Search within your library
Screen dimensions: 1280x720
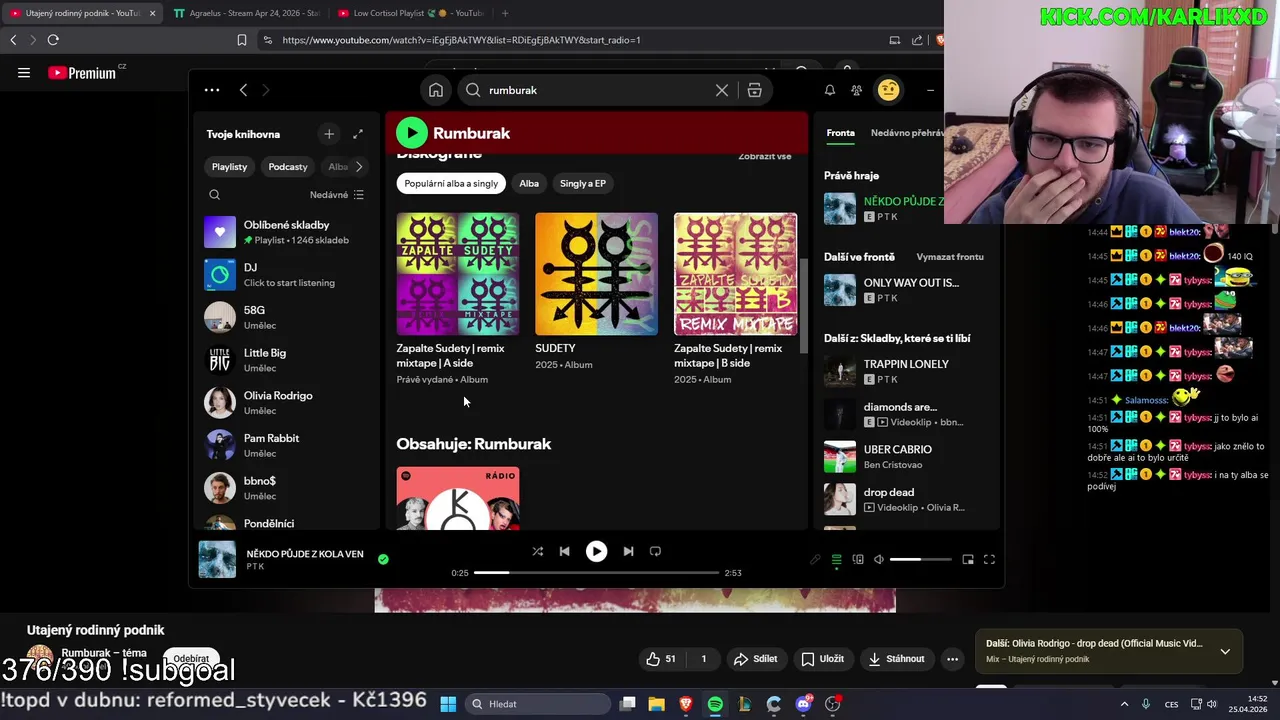[214, 195]
